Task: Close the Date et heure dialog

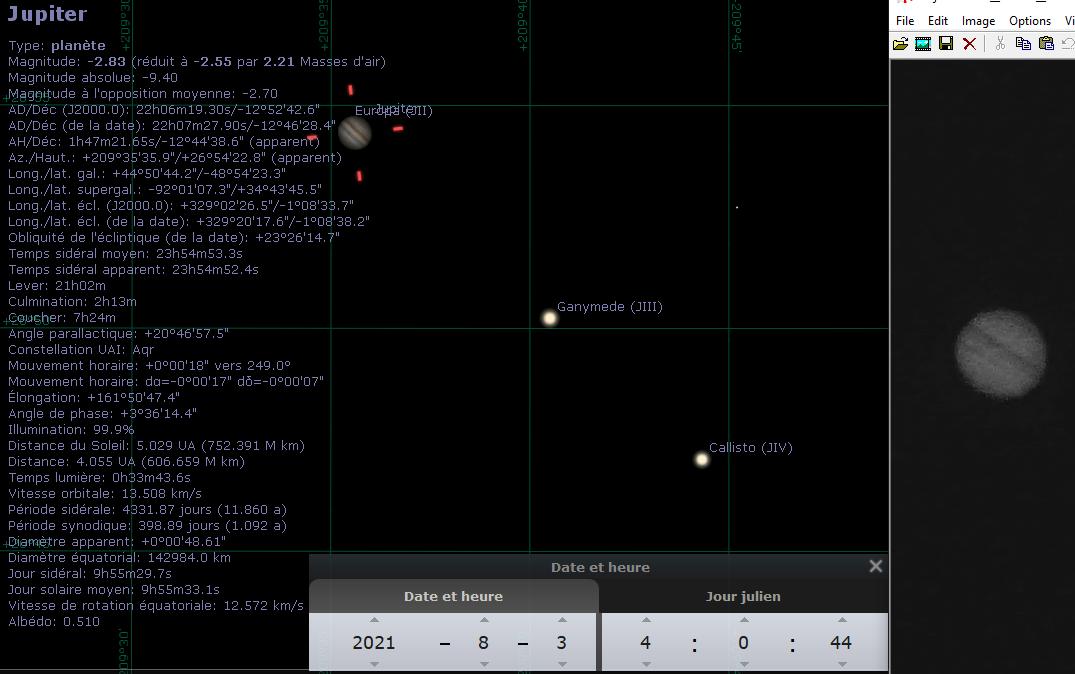Action: click(x=875, y=566)
